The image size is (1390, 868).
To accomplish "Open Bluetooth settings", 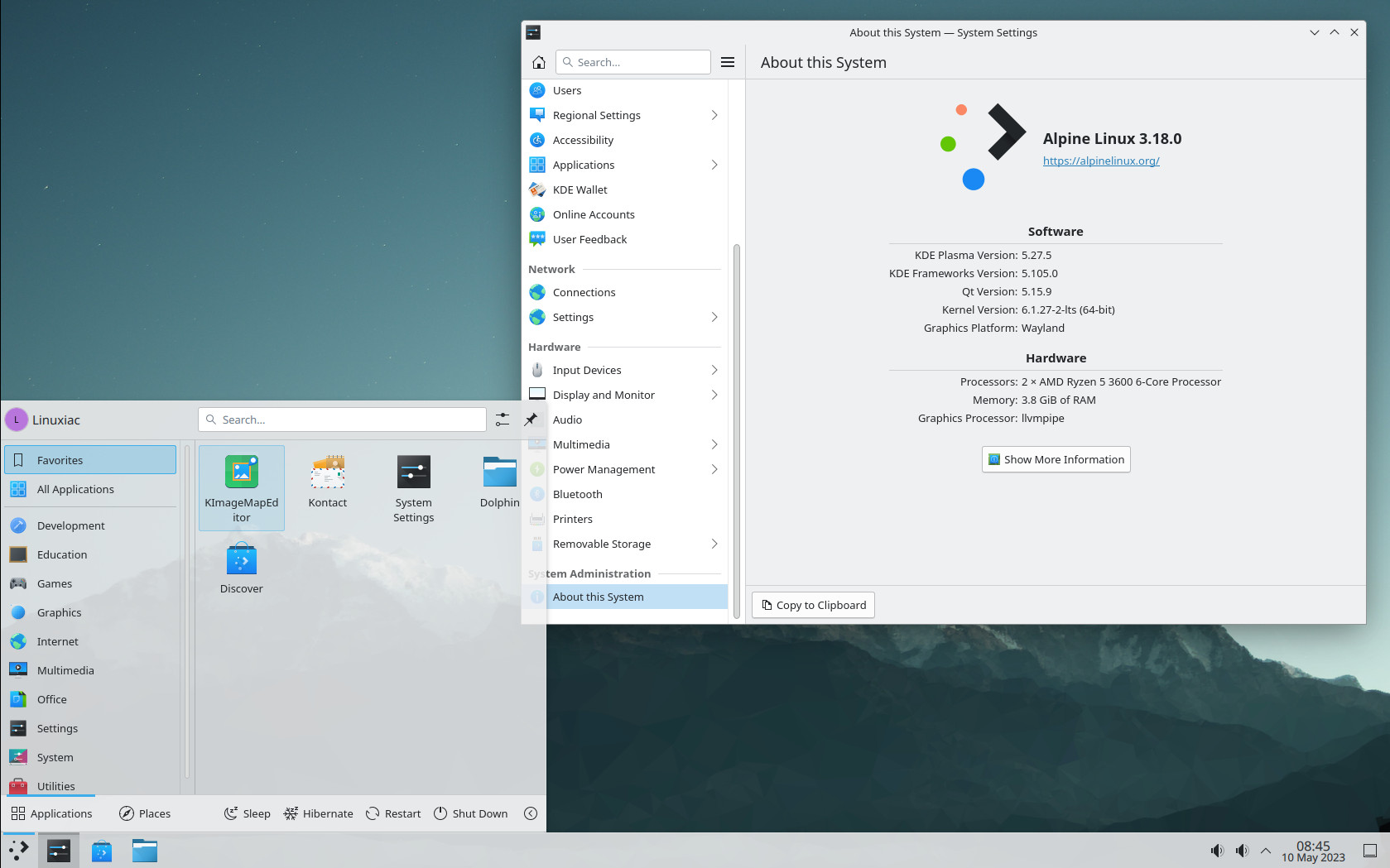I will coord(625,494).
